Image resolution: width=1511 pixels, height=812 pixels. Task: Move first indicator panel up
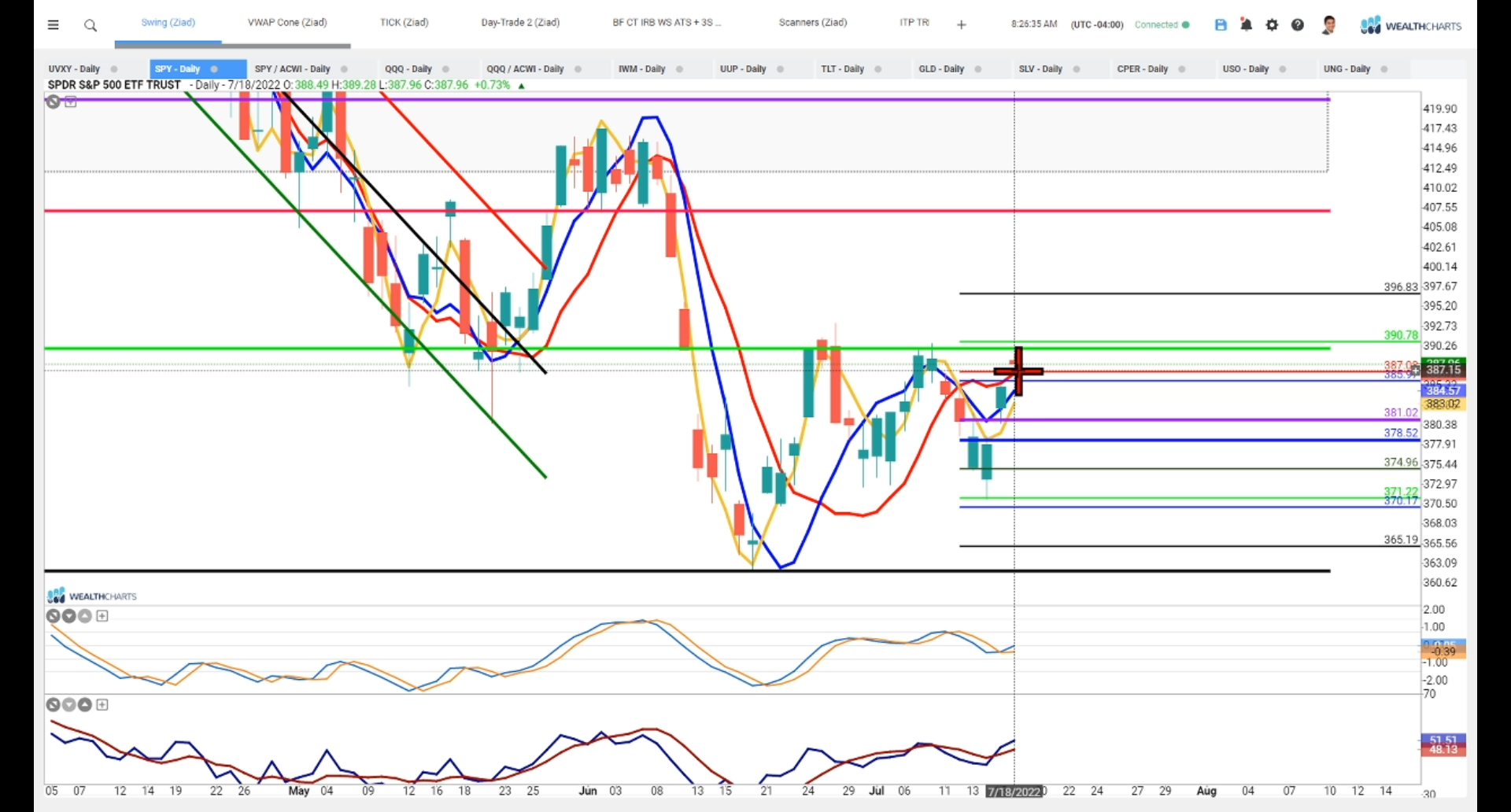tap(85, 616)
